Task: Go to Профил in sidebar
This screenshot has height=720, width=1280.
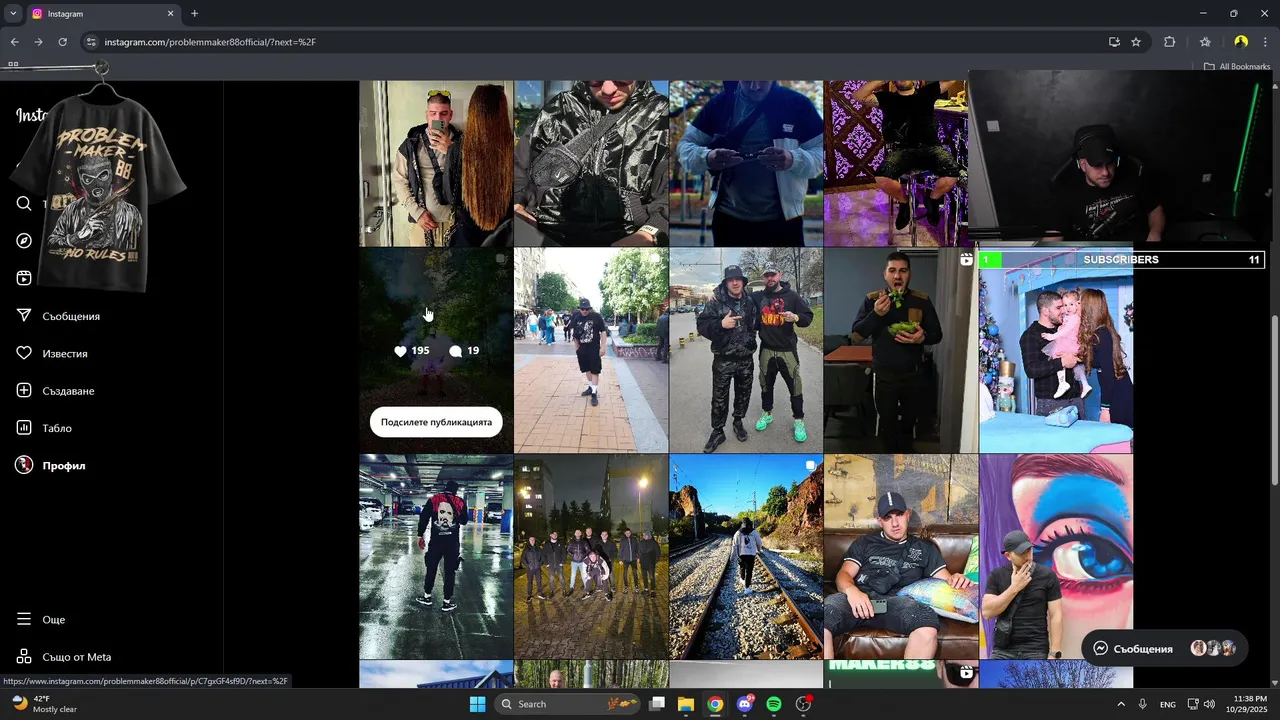Action: click(50, 465)
